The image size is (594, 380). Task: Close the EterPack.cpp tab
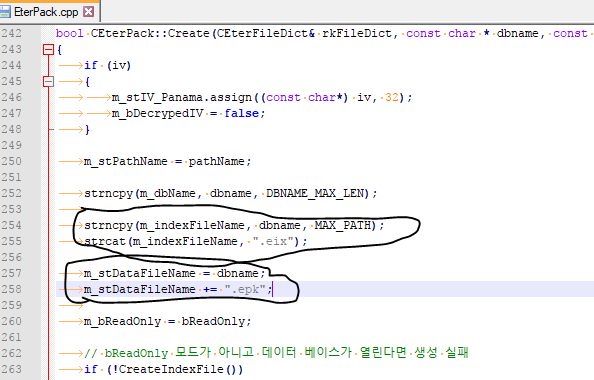[89, 11]
